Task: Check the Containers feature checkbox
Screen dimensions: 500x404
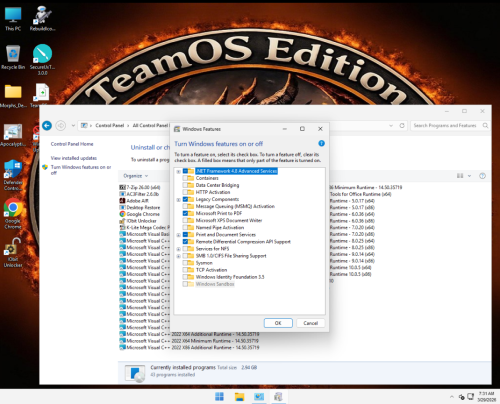Action: coord(185,178)
